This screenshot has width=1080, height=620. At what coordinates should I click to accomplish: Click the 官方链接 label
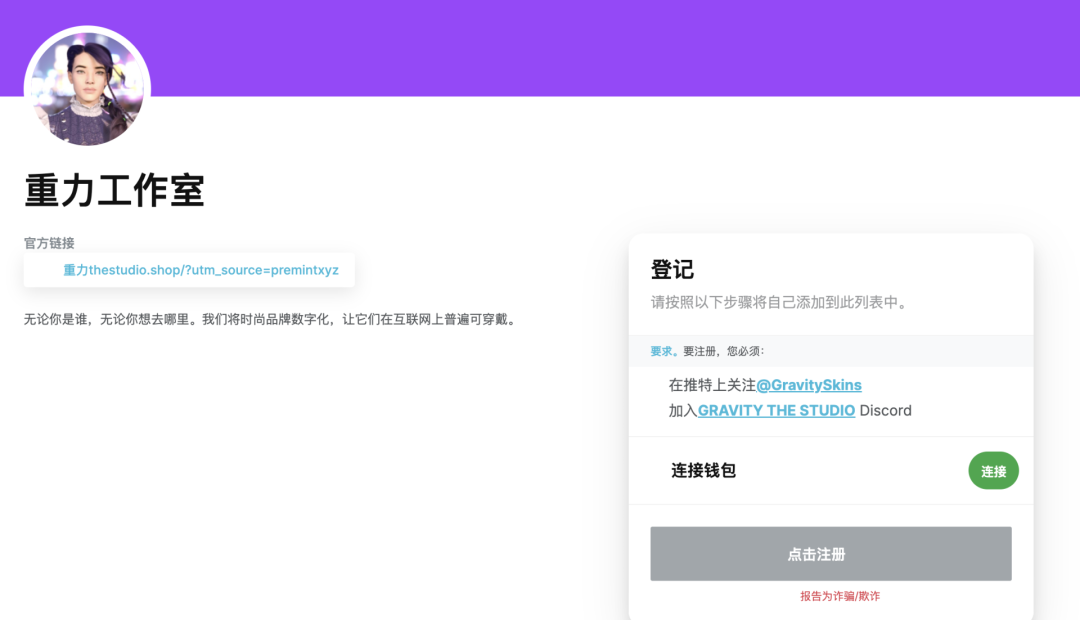tap(49, 243)
